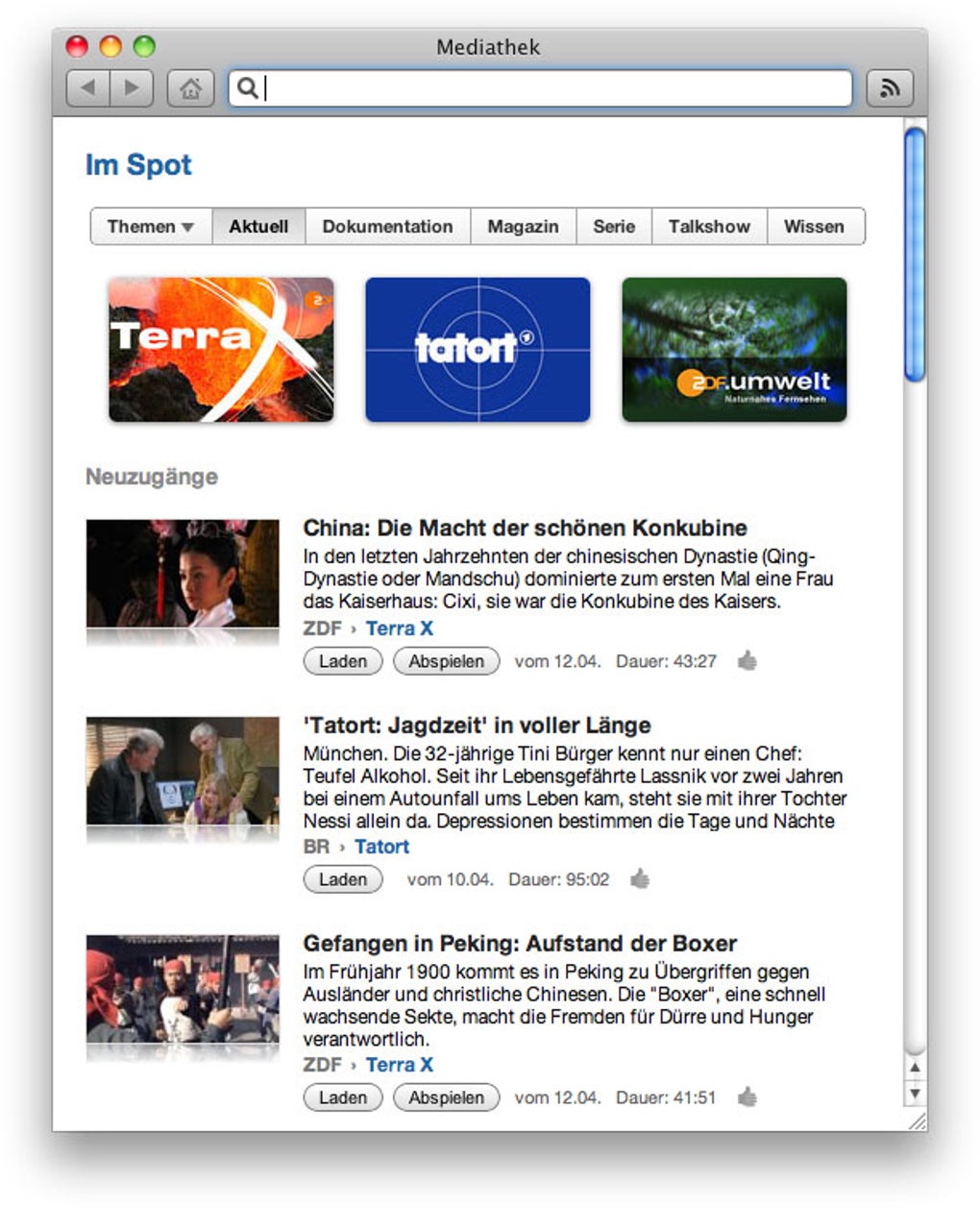Screen dimensions: 980x1208
Task: Click the green zoom window button
Action: point(144,45)
